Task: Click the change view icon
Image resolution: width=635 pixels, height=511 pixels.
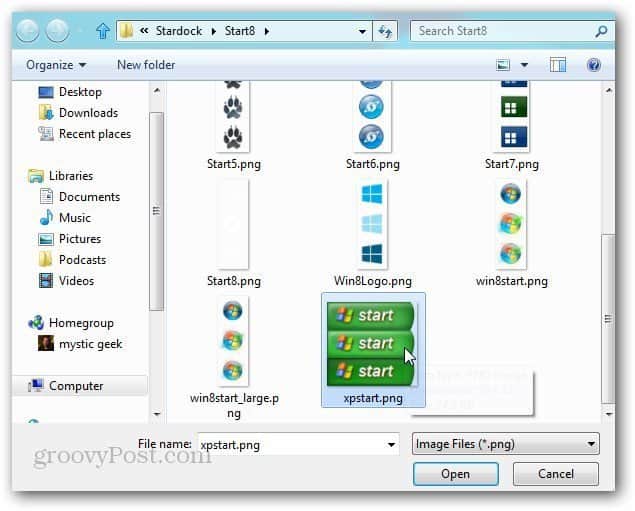Action: tap(503, 65)
